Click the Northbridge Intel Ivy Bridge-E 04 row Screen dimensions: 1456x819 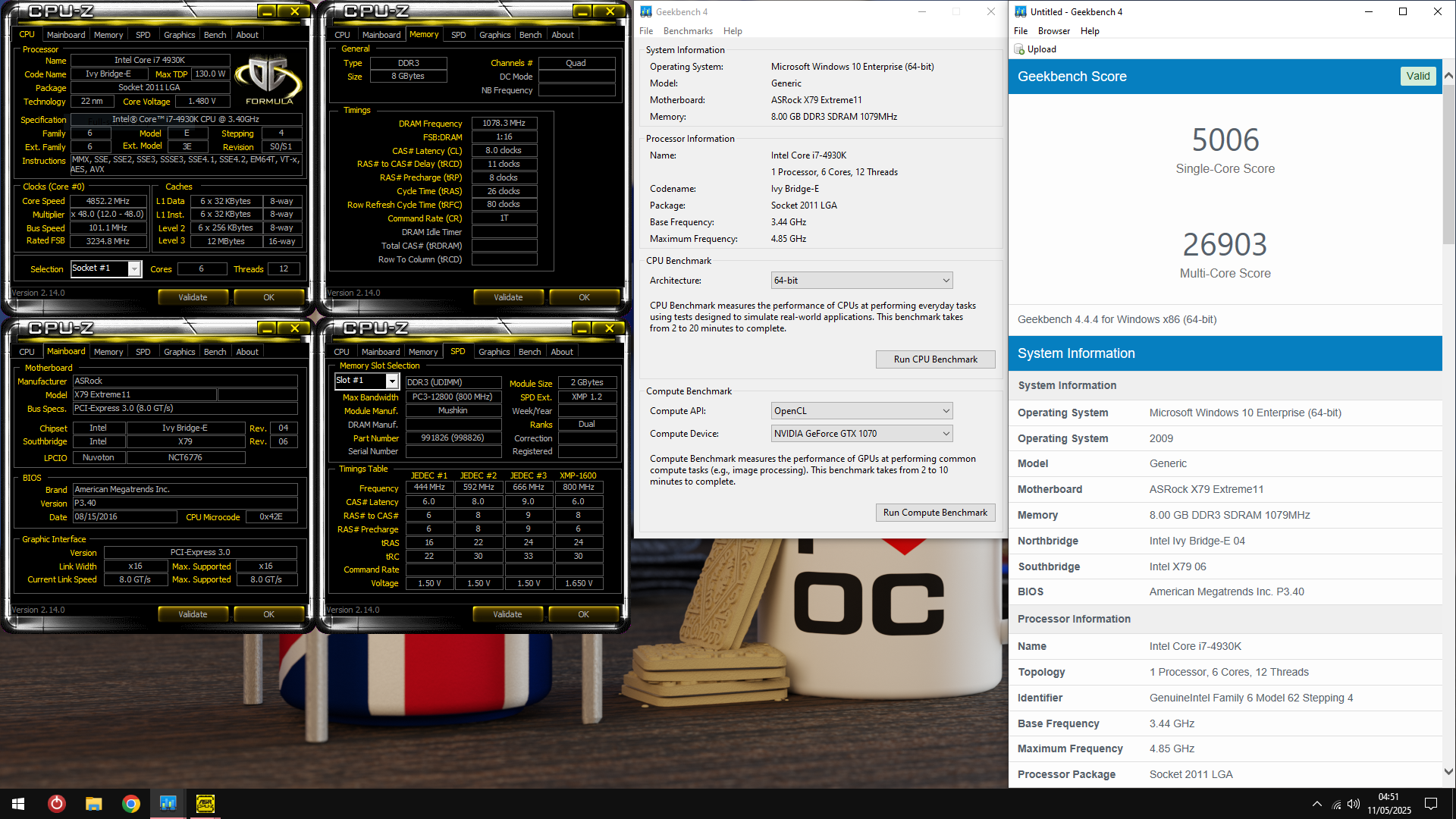click(1225, 541)
